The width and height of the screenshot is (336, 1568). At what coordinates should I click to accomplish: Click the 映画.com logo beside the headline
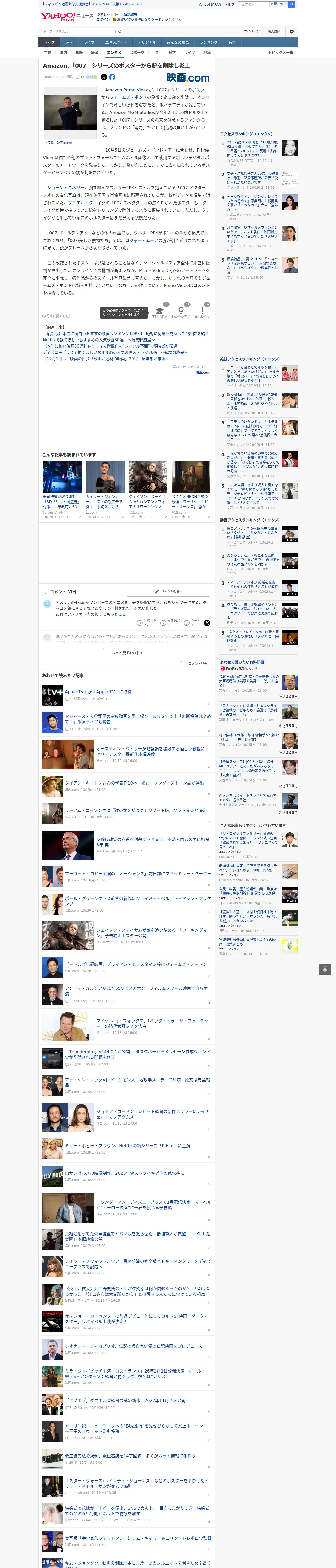click(x=188, y=78)
